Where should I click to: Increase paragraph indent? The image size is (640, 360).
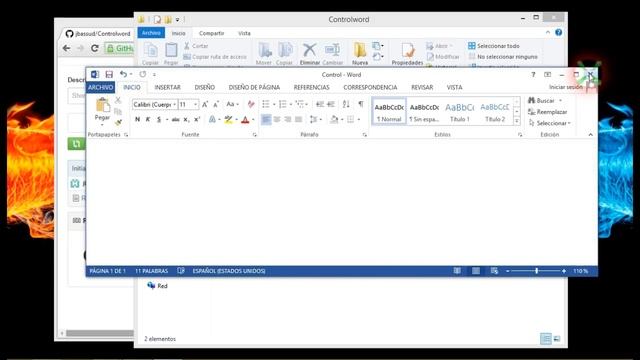(x=331, y=104)
